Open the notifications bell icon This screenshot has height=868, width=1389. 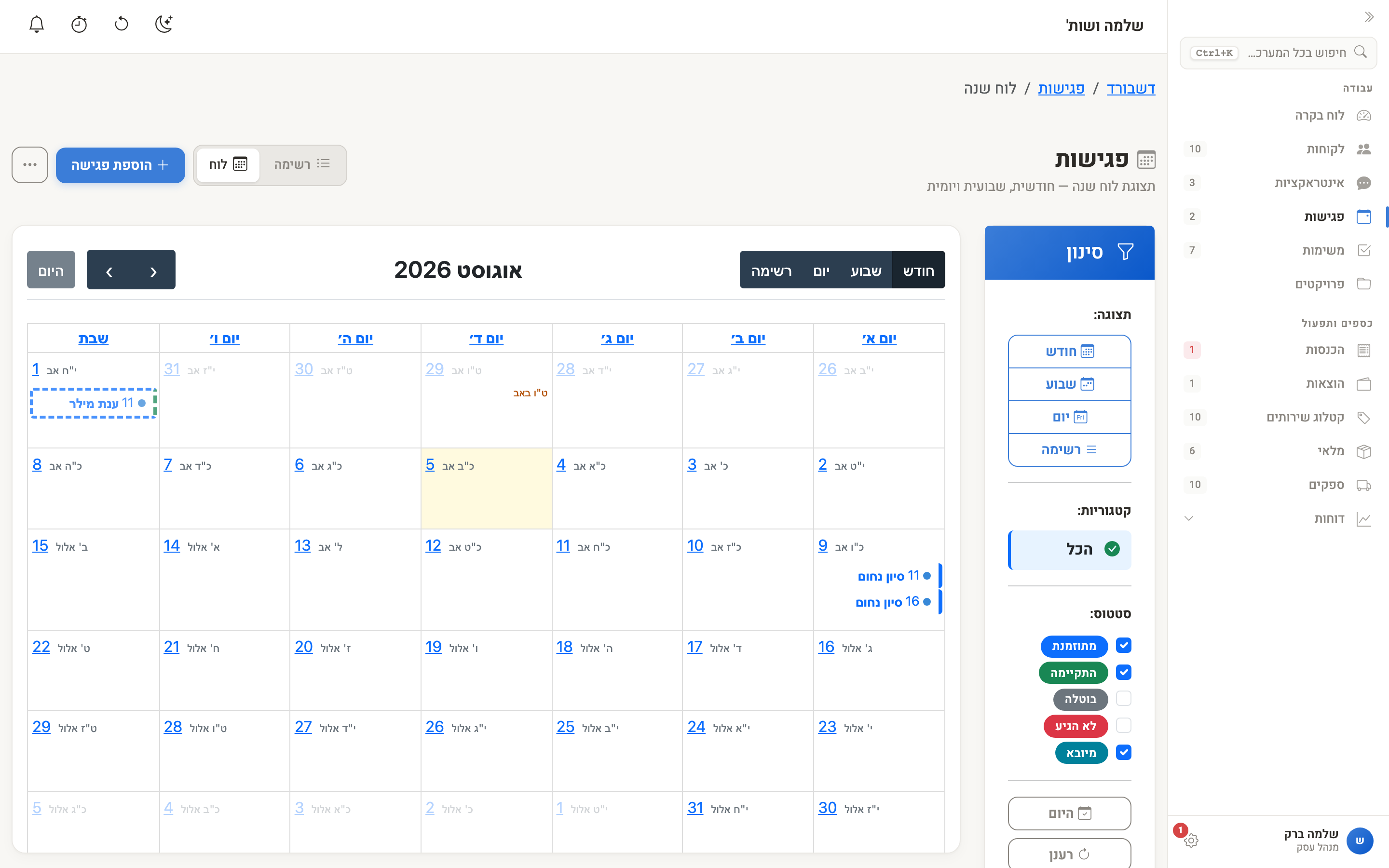point(37,24)
